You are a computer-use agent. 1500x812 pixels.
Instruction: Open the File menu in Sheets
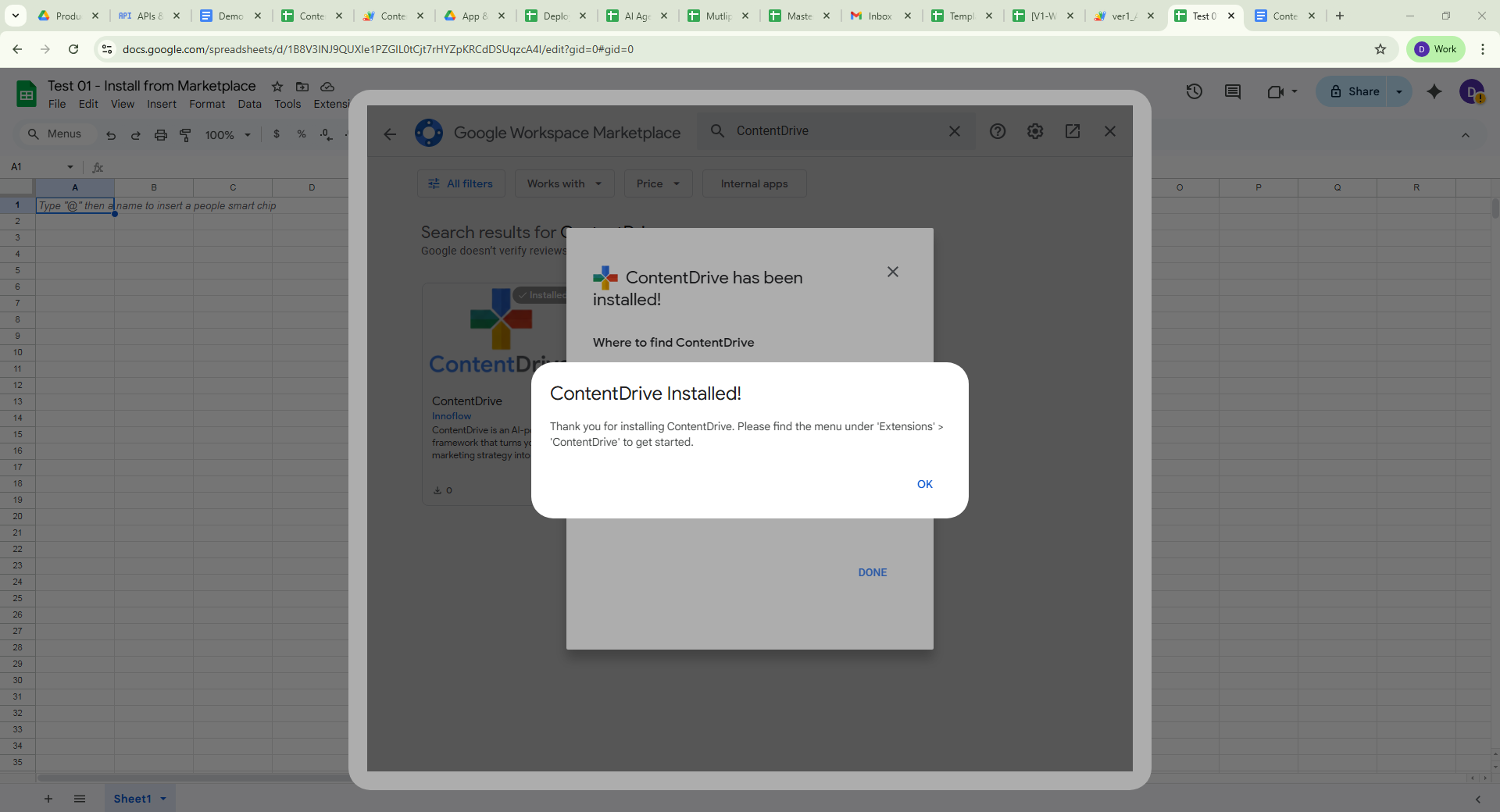[x=57, y=104]
